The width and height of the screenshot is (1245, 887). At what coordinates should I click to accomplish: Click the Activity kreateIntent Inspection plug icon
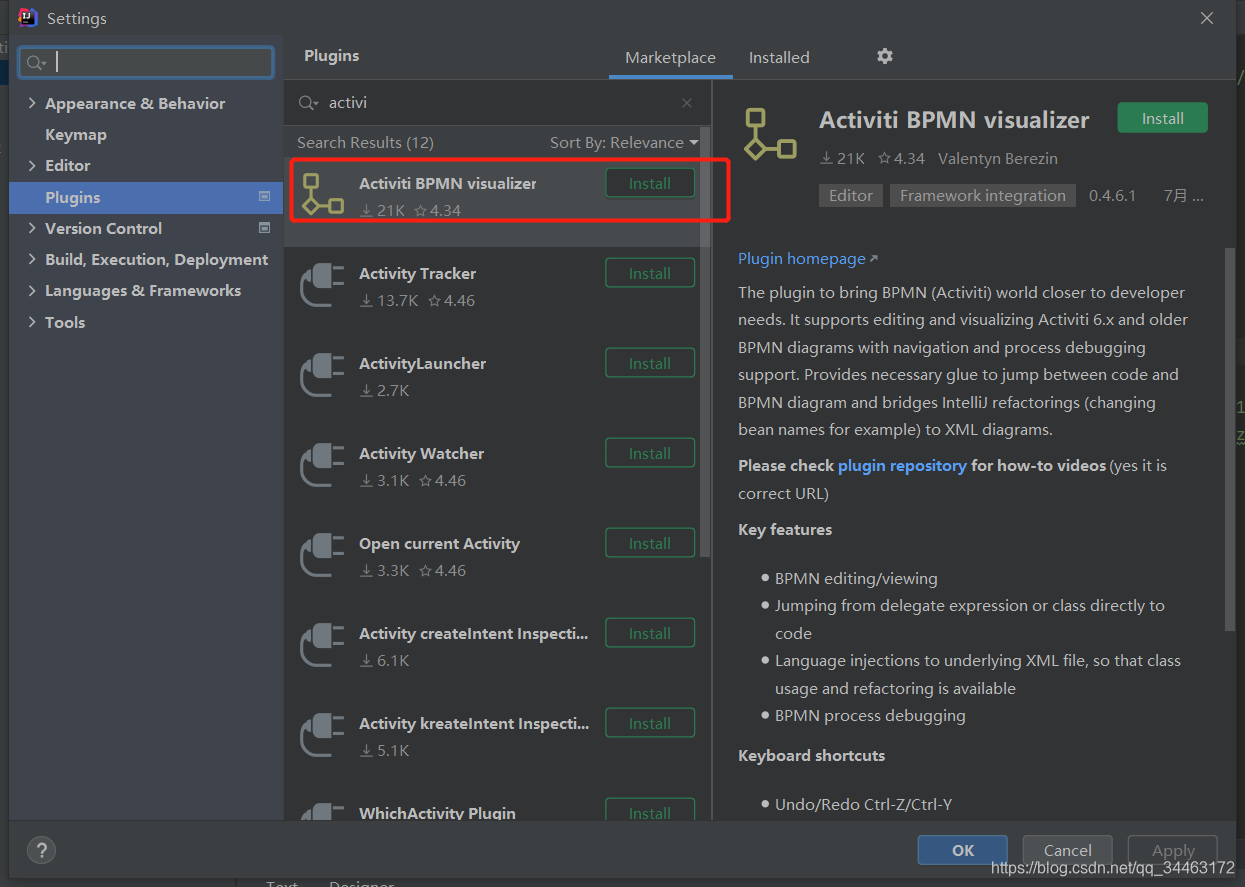pyautogui.click(x=323, y=734)
